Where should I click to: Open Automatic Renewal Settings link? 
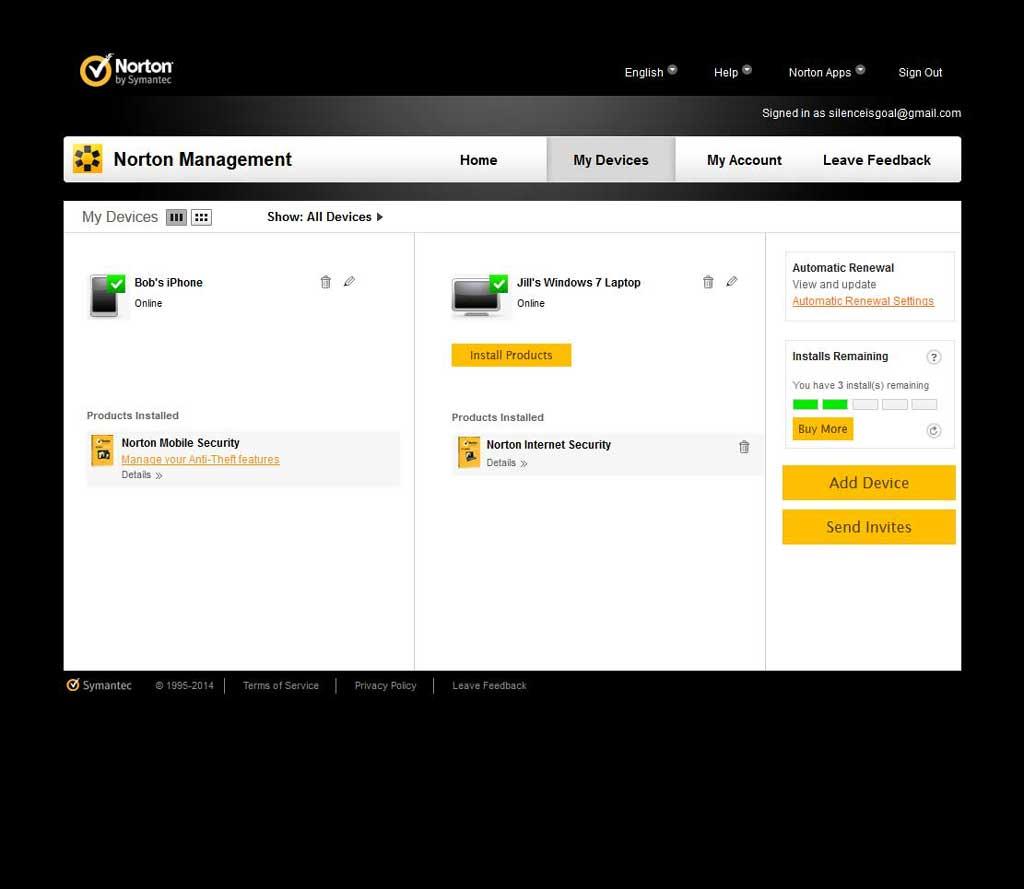pyautogui.click(x=863, y=301)
